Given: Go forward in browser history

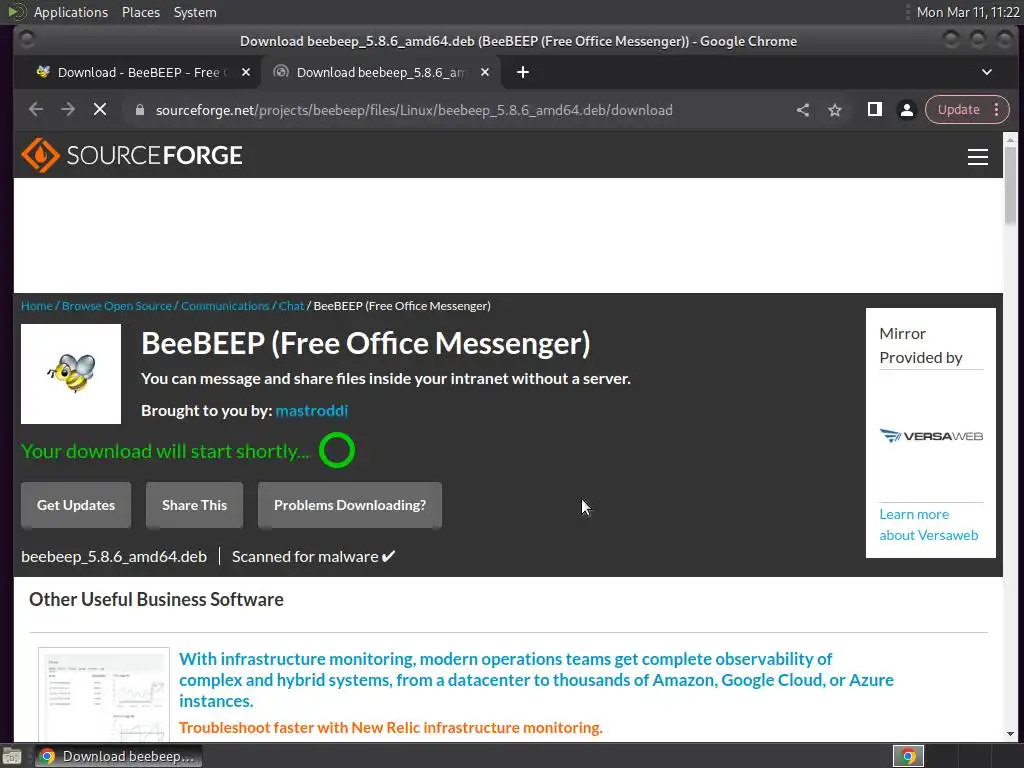Looking at the screenshot, I should [68, 110].
